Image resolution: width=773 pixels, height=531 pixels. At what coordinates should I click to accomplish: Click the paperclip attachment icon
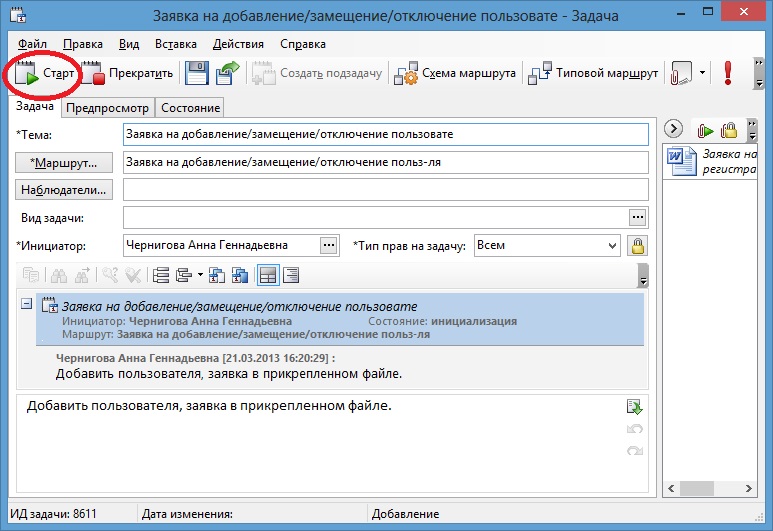click(681, 73)
